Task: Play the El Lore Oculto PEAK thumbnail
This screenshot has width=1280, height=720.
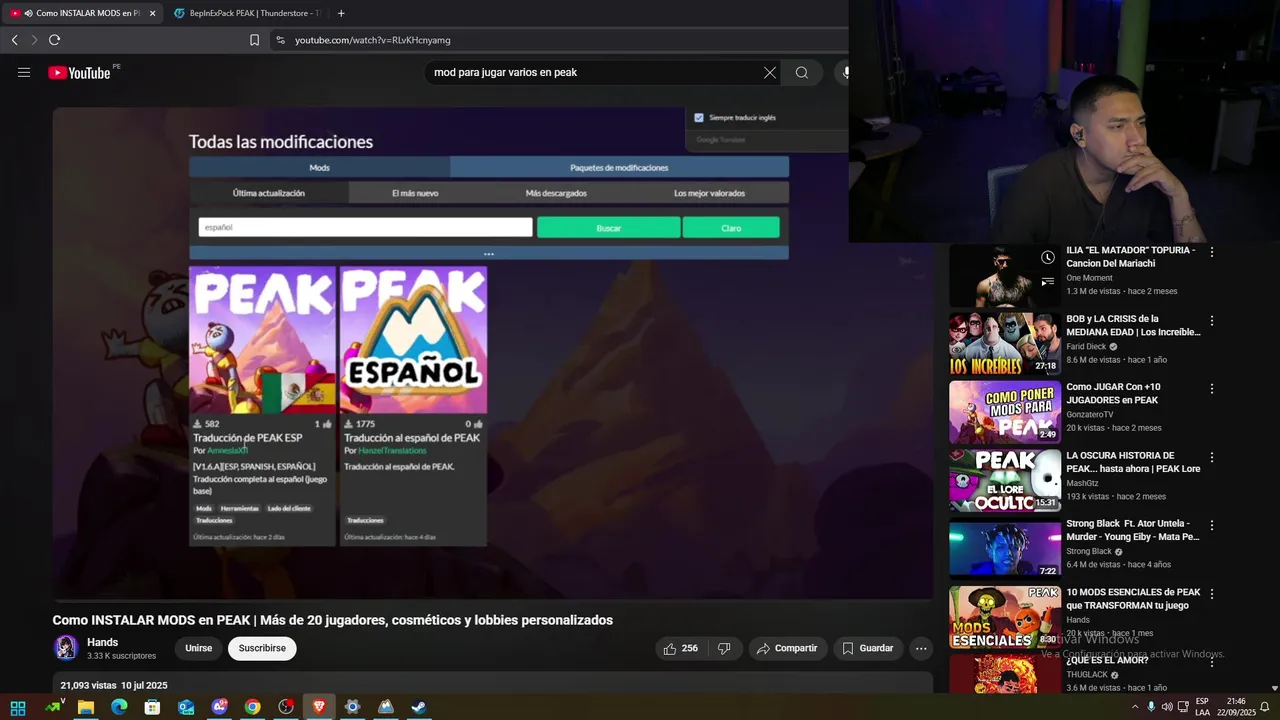Action: pyautogui.click(x=1005, y=480)
